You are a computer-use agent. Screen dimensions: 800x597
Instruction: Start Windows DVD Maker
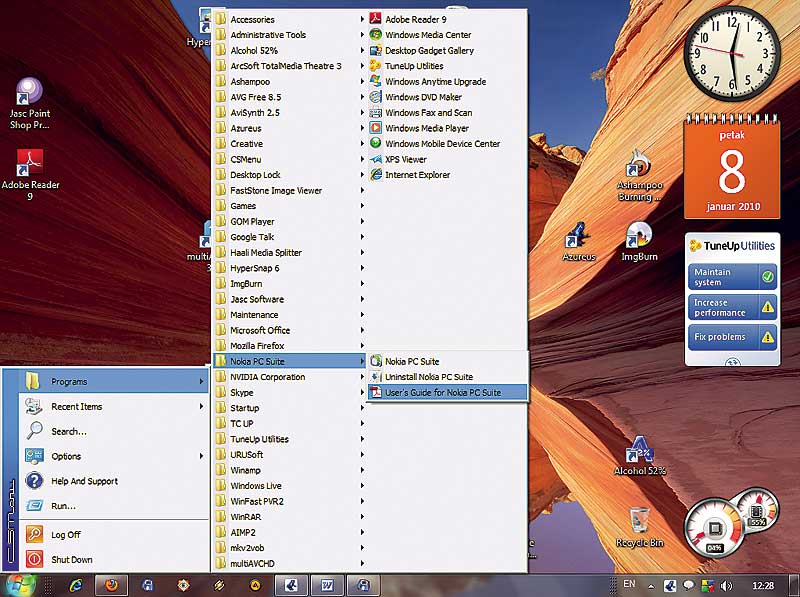pos(446,97)
